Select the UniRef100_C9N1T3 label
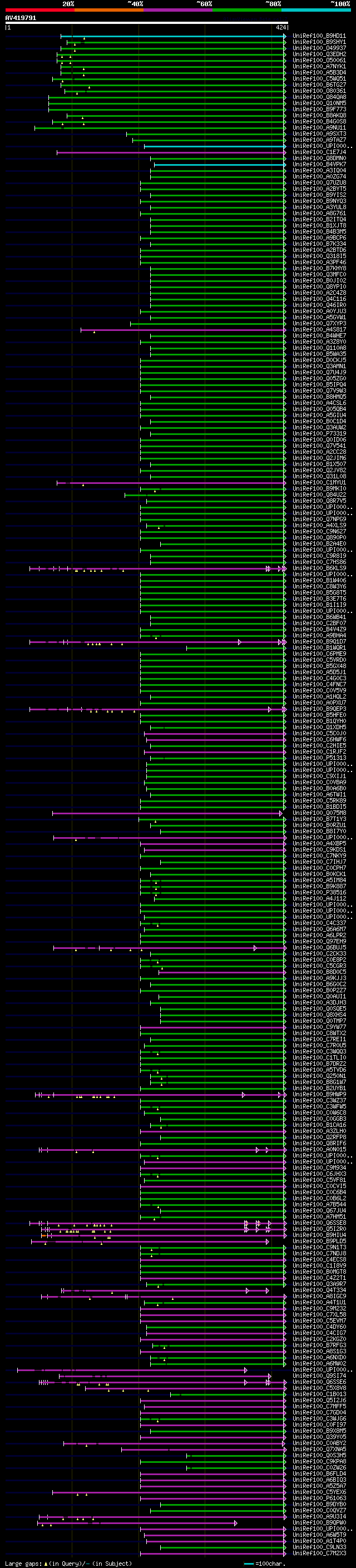 click(319, 1247)
